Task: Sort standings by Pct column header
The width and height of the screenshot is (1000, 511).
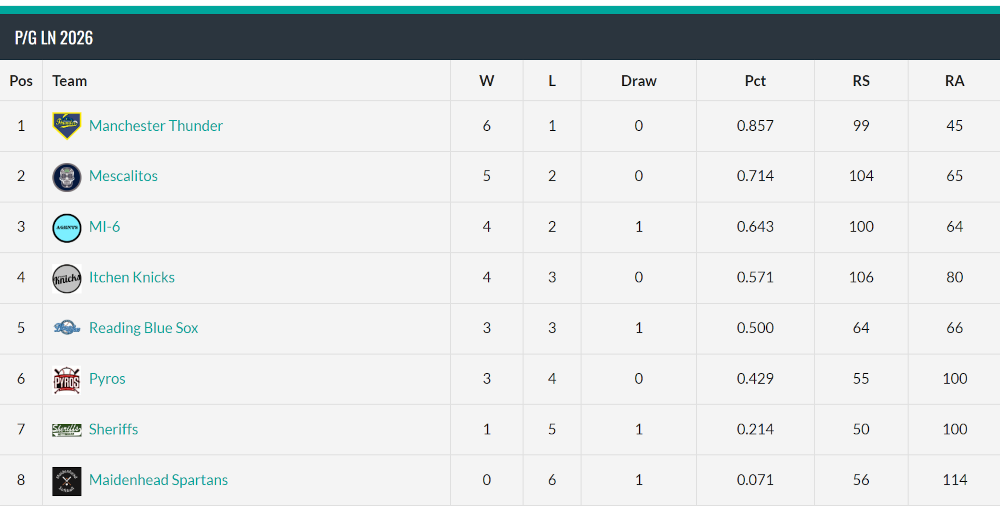Action: pos(755,80)
